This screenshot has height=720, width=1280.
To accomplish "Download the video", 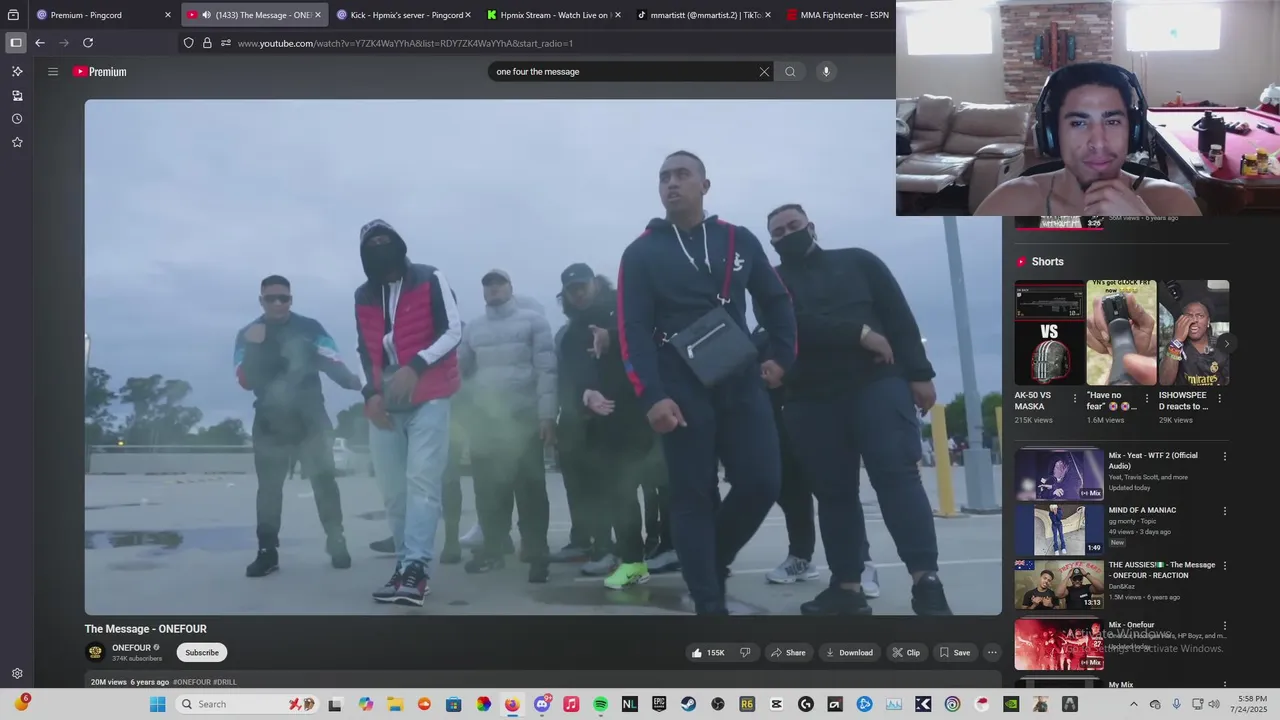I will pos(849,653).
